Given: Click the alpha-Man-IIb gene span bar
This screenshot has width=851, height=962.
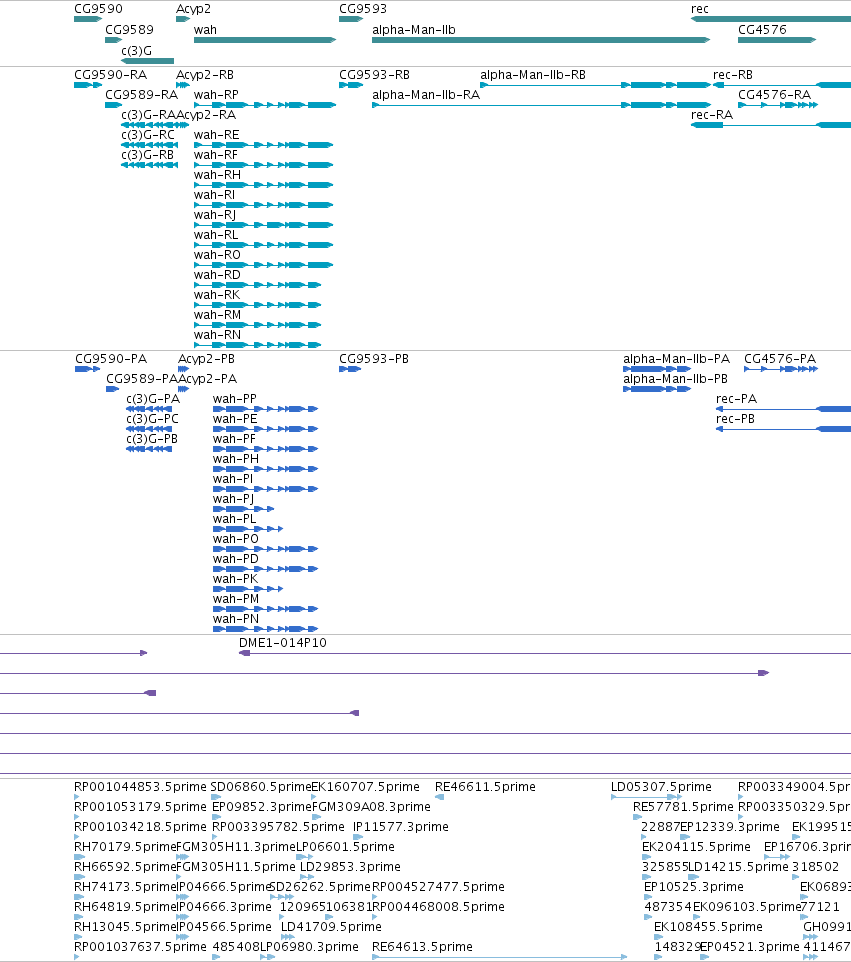Looking at the screenshot, I should pyautogui.click(x=541, y=40).
